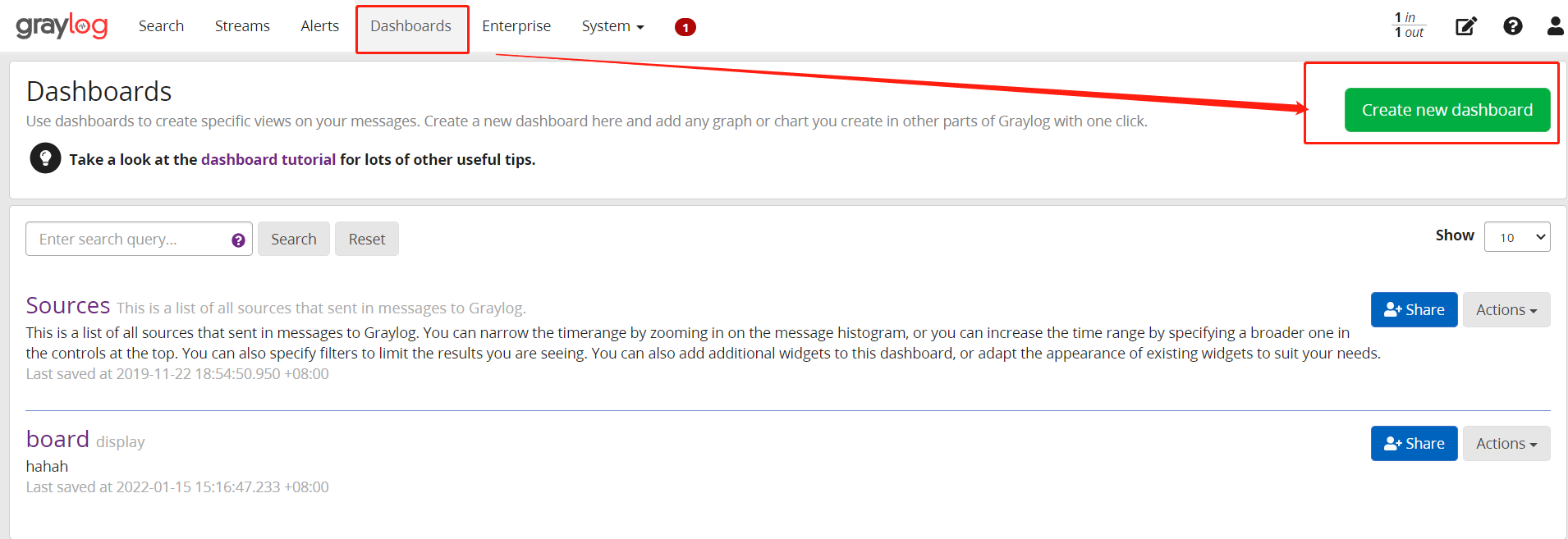
Task: Open the Show page size dropdown
Action: coord(1517,237)
